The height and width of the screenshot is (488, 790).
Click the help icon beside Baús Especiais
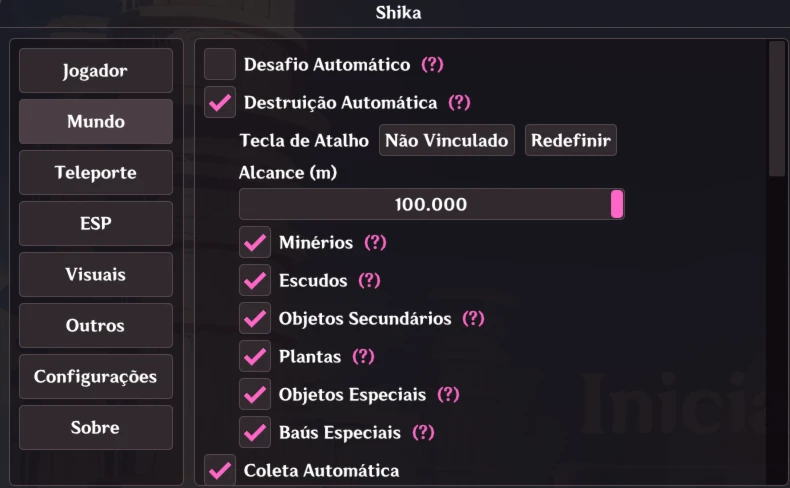pyautogui.click(x=423, y=432)
